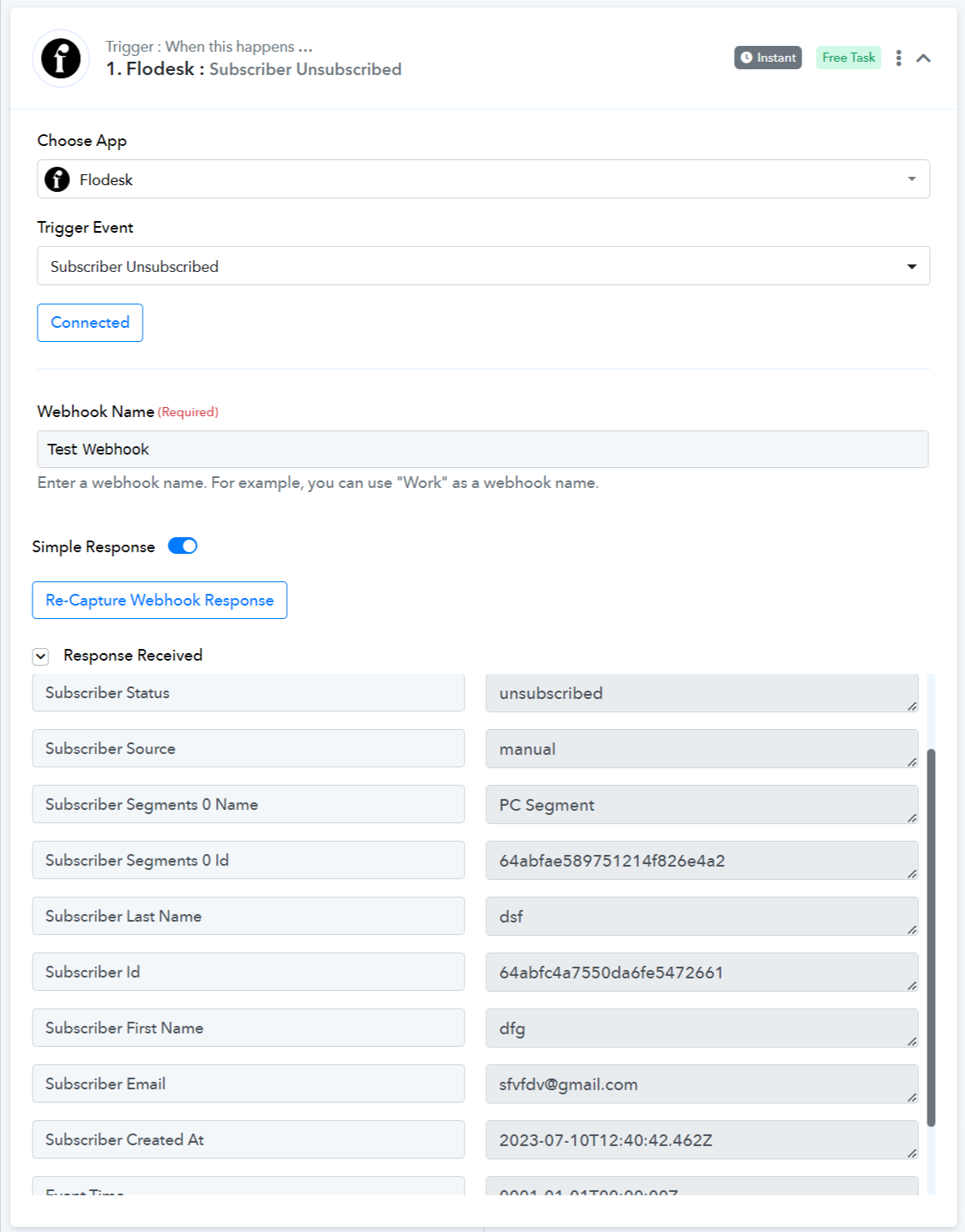Click the Subscriber Id value field
The image size is (965, 1232).
click(701, 973)
